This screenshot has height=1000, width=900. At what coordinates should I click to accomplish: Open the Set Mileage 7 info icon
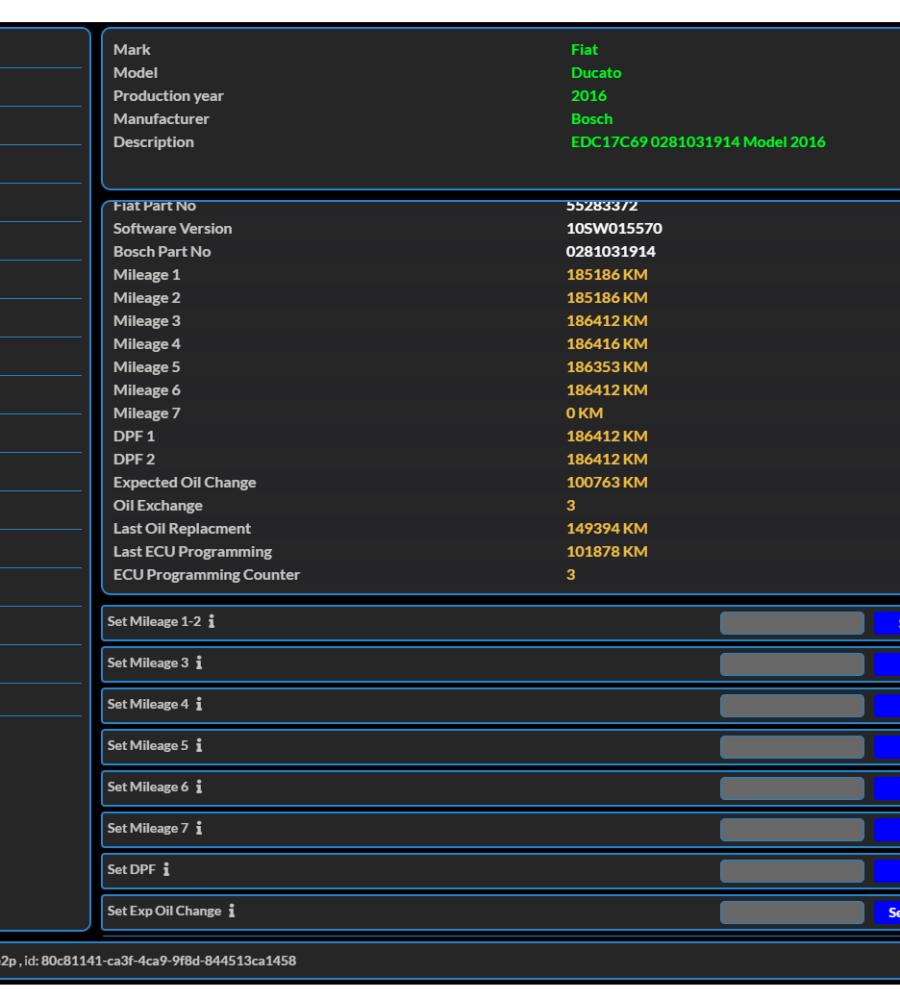[x=199, y=828]
